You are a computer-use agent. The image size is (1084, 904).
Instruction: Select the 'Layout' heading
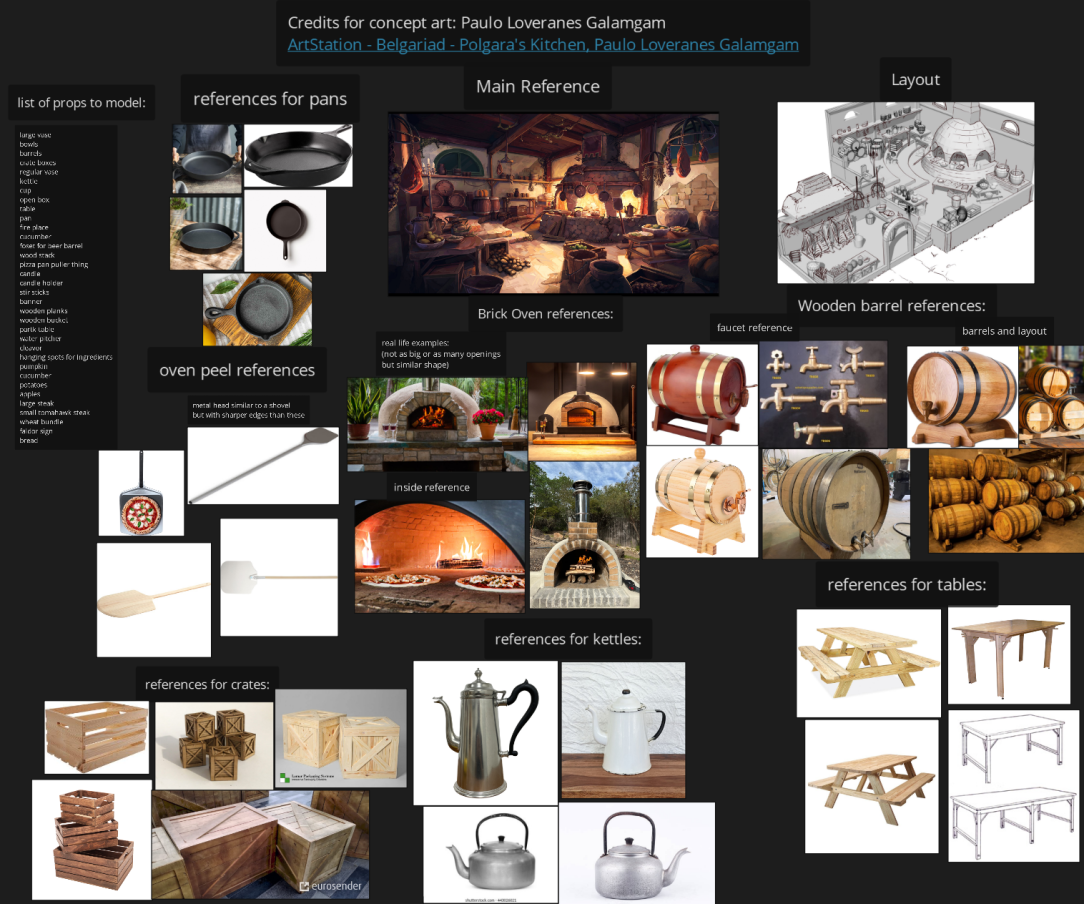point(915,80)
